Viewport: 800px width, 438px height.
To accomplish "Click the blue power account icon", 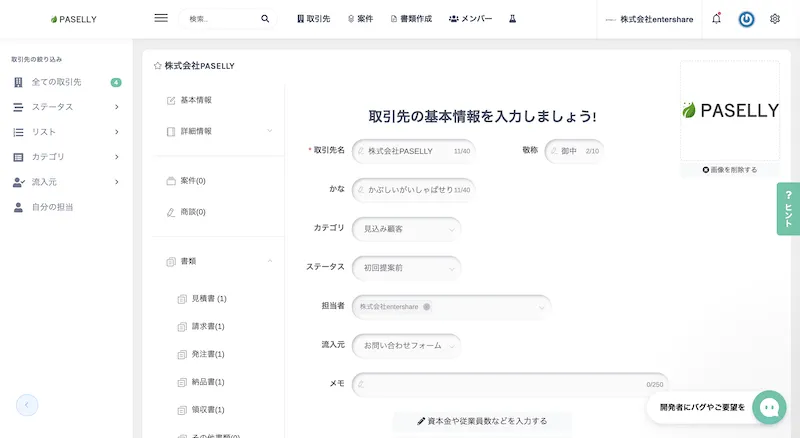I will pos(746,19).
